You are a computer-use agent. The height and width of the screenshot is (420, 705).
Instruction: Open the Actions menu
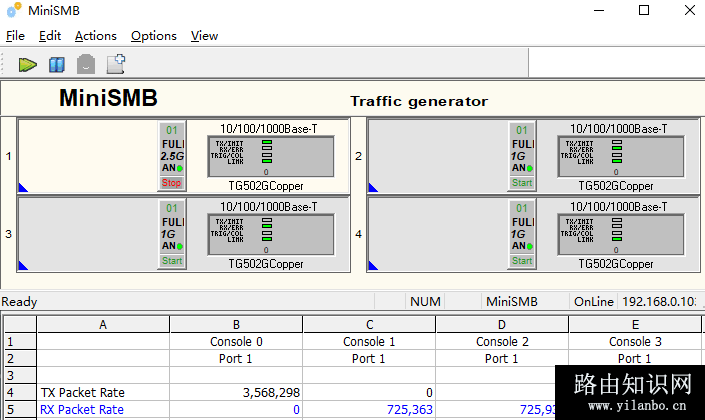point(96,36)
